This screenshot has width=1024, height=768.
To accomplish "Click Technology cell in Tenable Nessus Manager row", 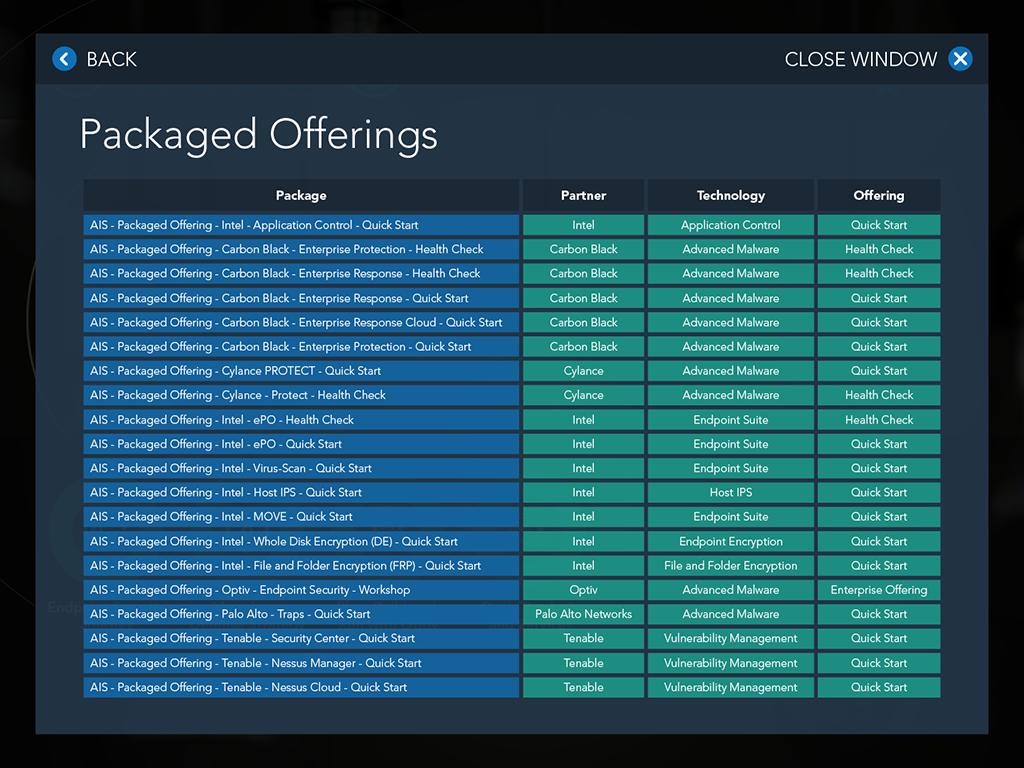I will pos(731,663).
